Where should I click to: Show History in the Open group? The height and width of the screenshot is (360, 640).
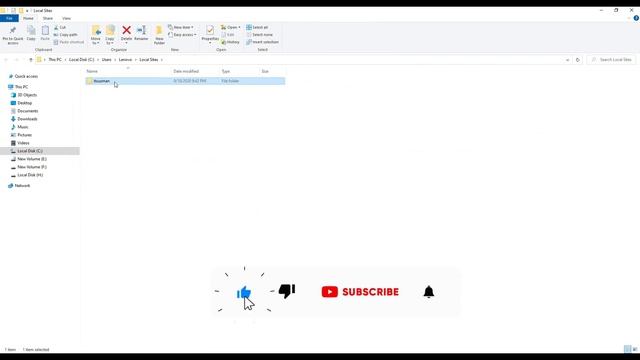click(x=230, y=42)
